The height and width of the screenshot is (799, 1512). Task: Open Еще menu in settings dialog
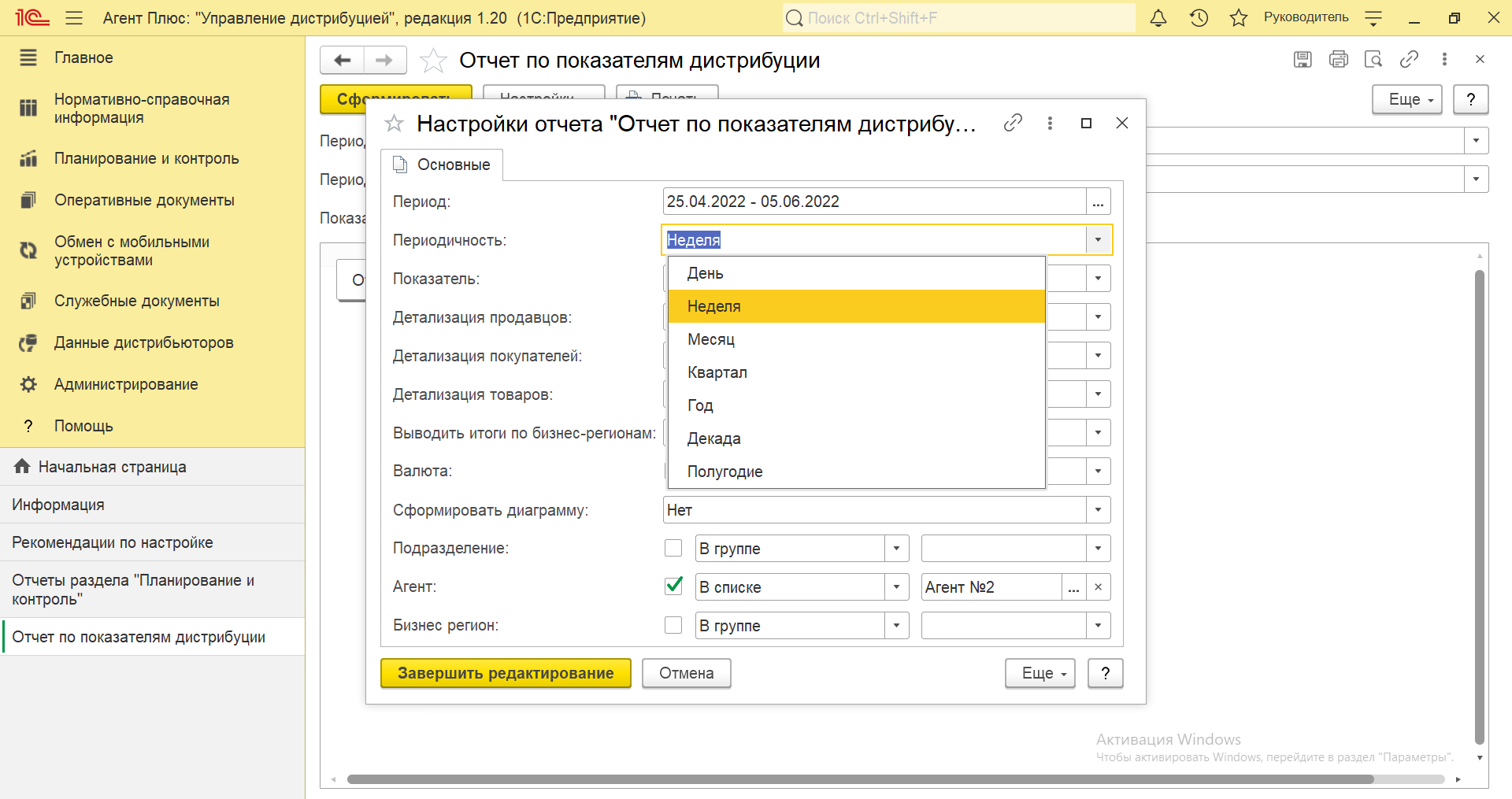[1040, 673]
